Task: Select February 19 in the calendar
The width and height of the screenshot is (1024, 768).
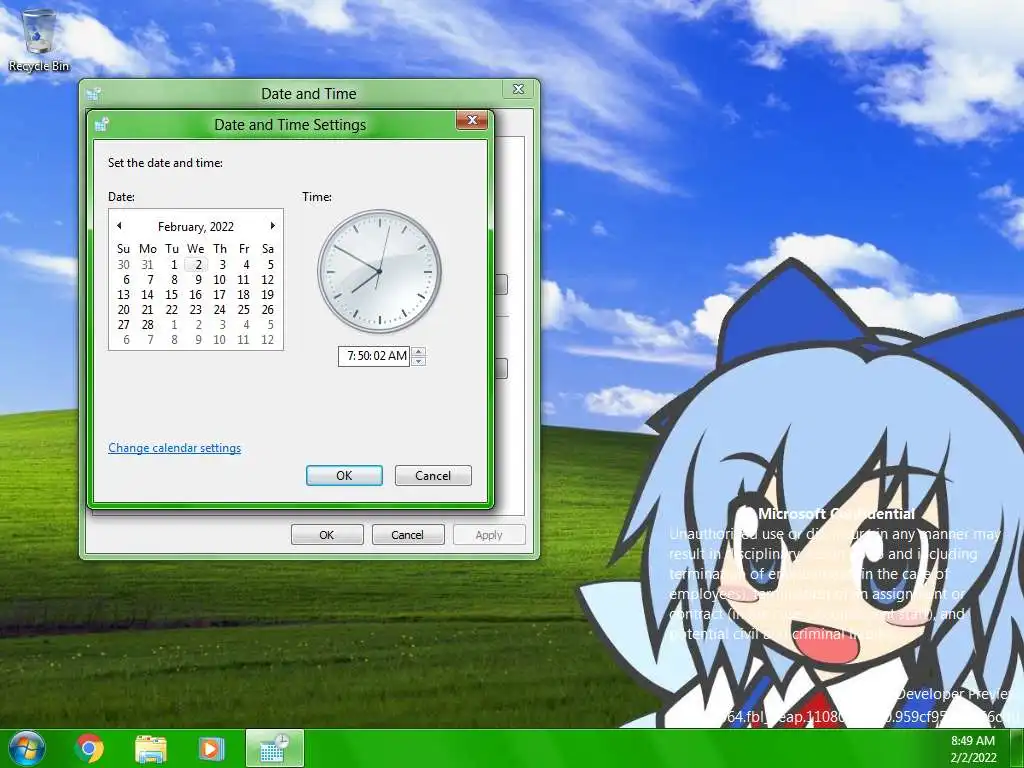Action: tap(268, 295)
